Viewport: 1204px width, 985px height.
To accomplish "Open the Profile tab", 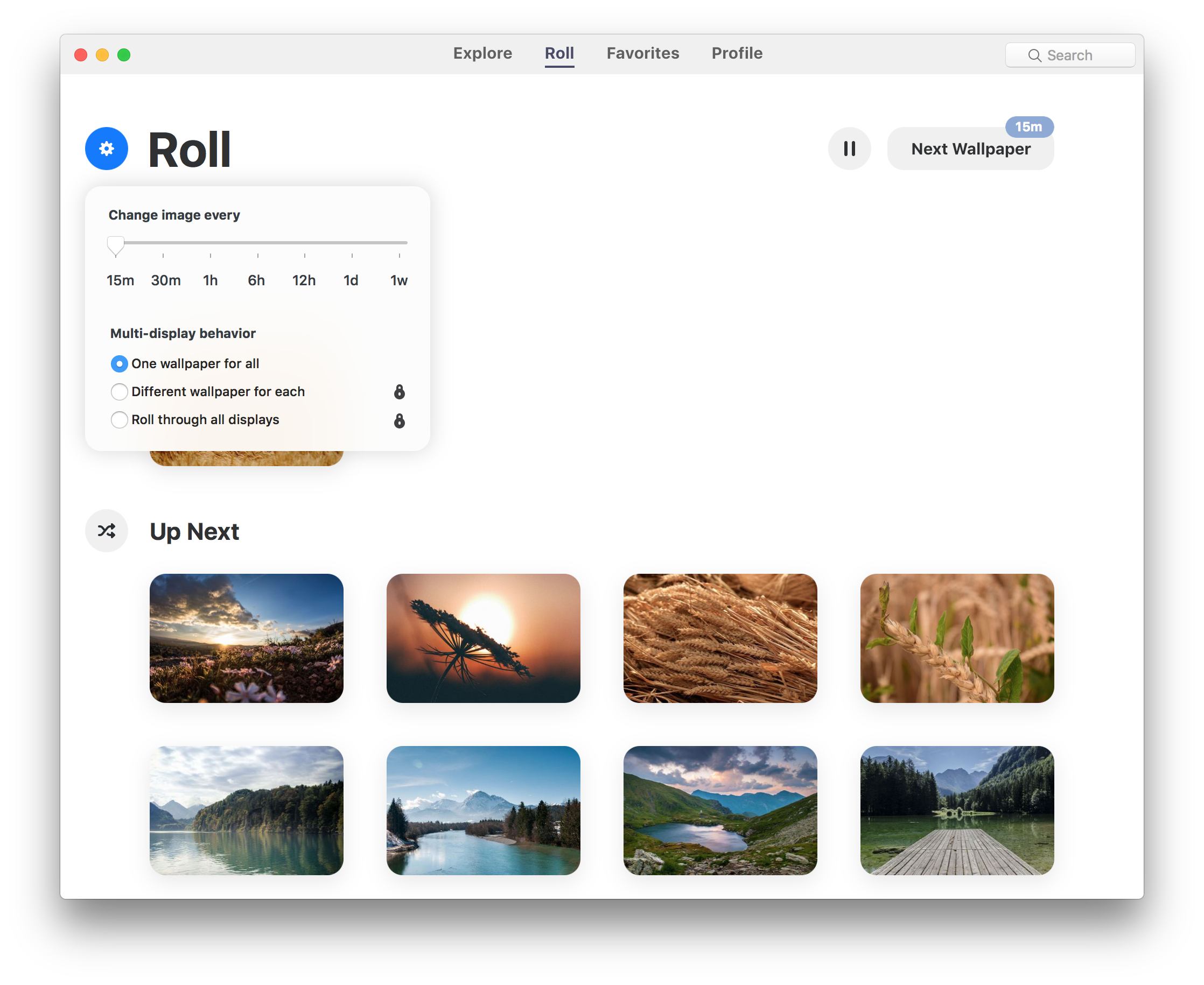I will click(737, 53).
